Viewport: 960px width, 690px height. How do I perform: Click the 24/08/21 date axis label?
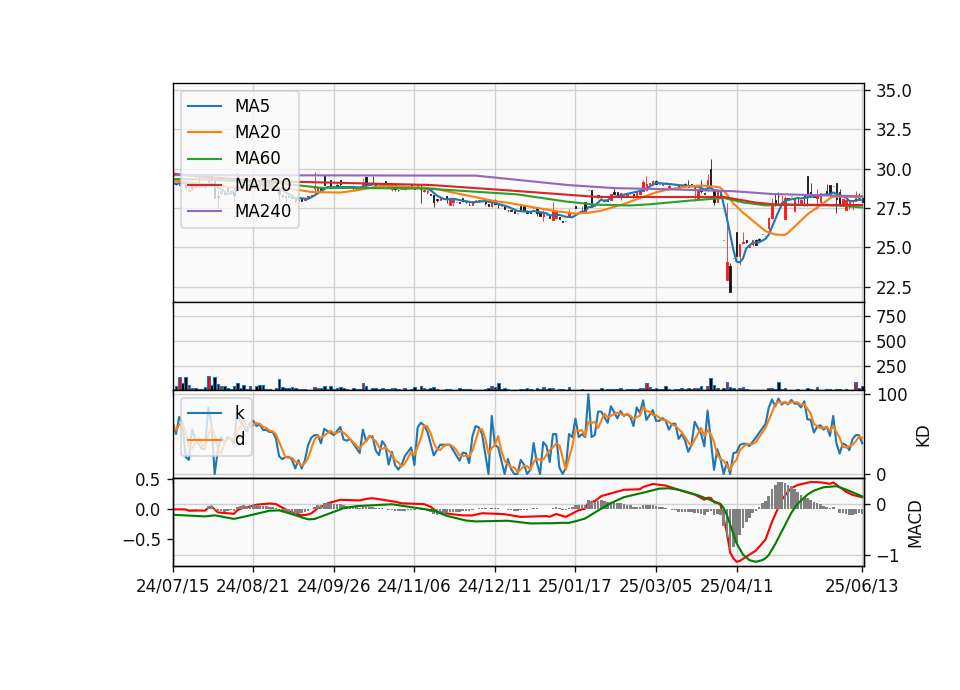pyautogui.click(x=253, y=586)
